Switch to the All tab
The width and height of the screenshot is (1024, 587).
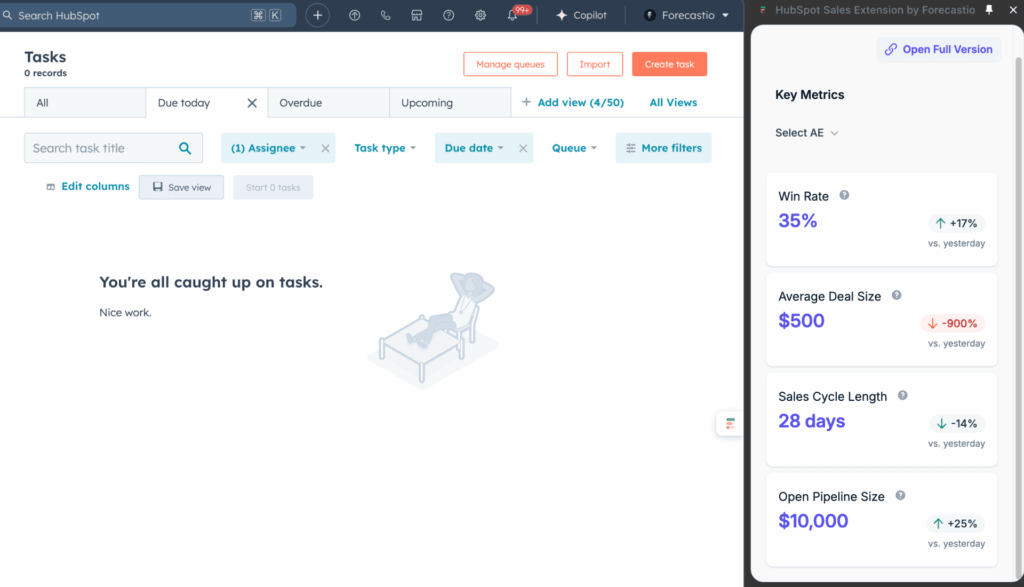click(x=85, y=103)
